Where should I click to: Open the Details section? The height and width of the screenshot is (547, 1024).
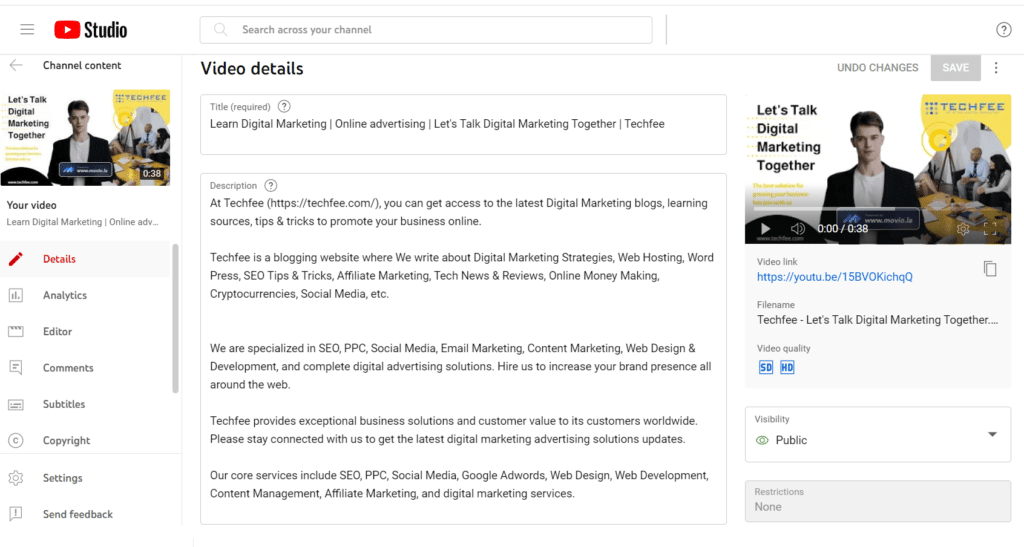[x=85, y=259]
